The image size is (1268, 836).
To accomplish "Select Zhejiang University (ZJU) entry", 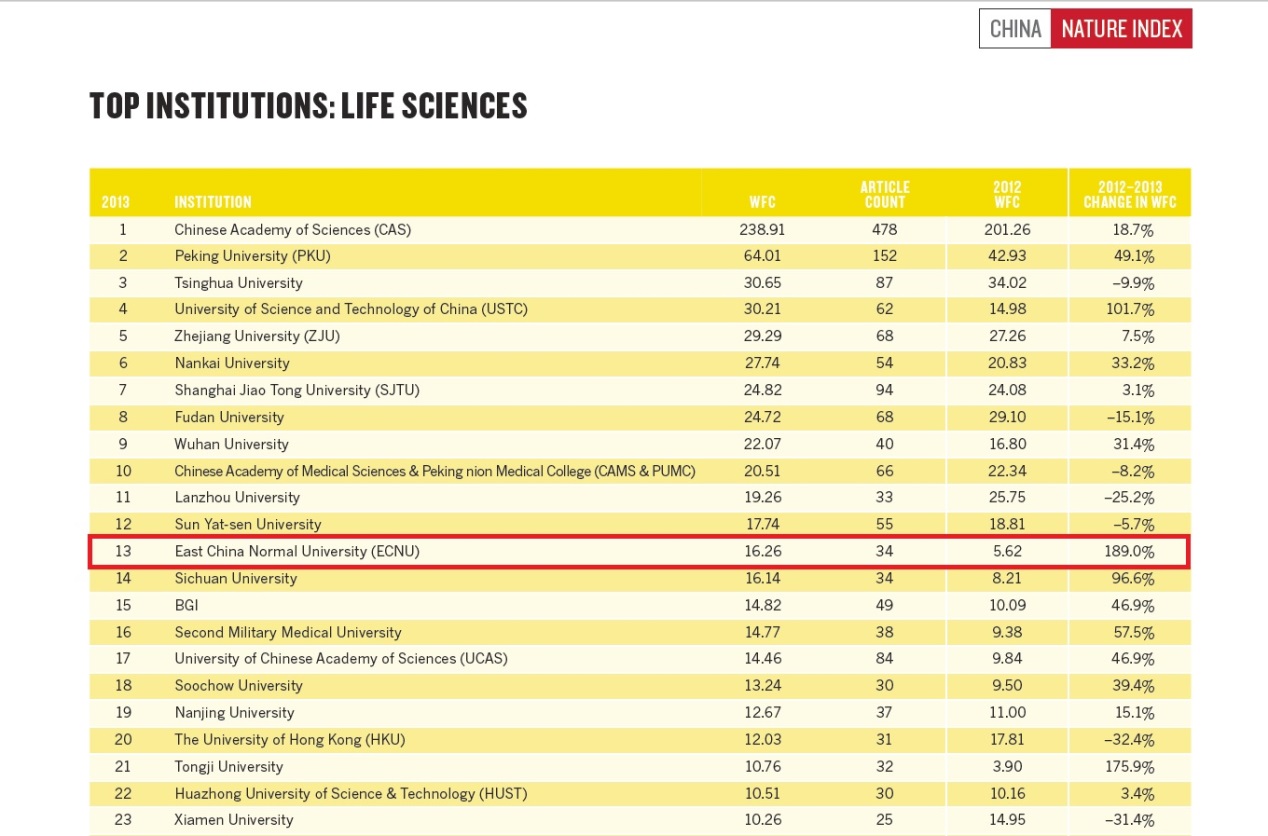I will click(x=257, y=336).
